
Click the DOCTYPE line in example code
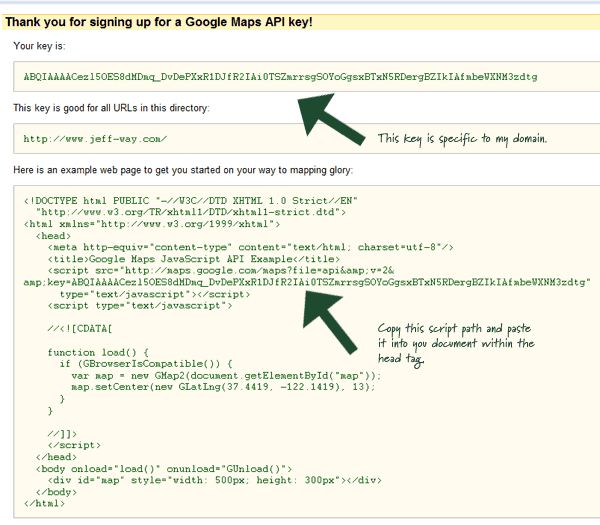[x=191, y=201]
